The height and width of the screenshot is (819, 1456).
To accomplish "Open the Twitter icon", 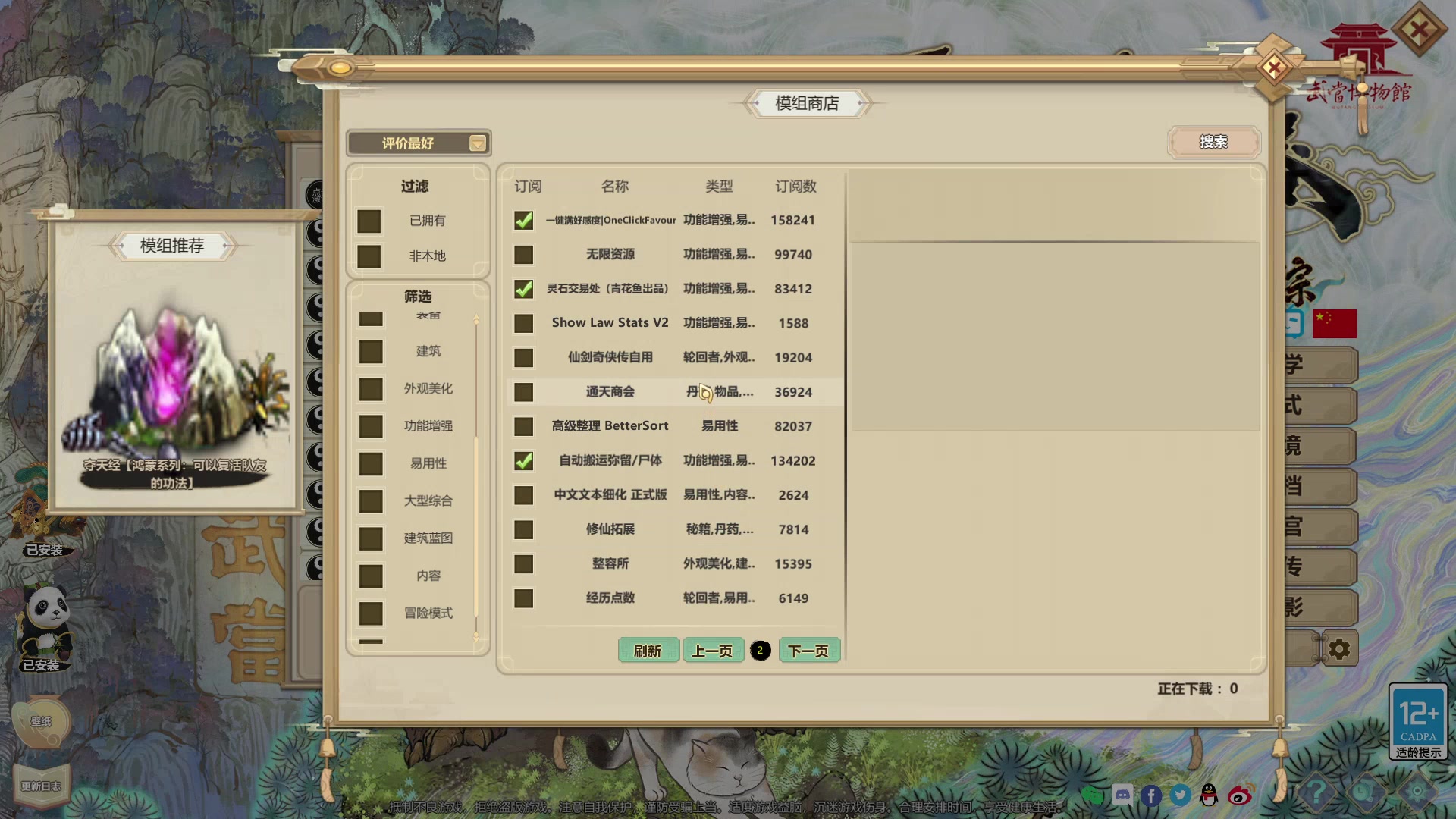I will click(x=1180, y=795).
